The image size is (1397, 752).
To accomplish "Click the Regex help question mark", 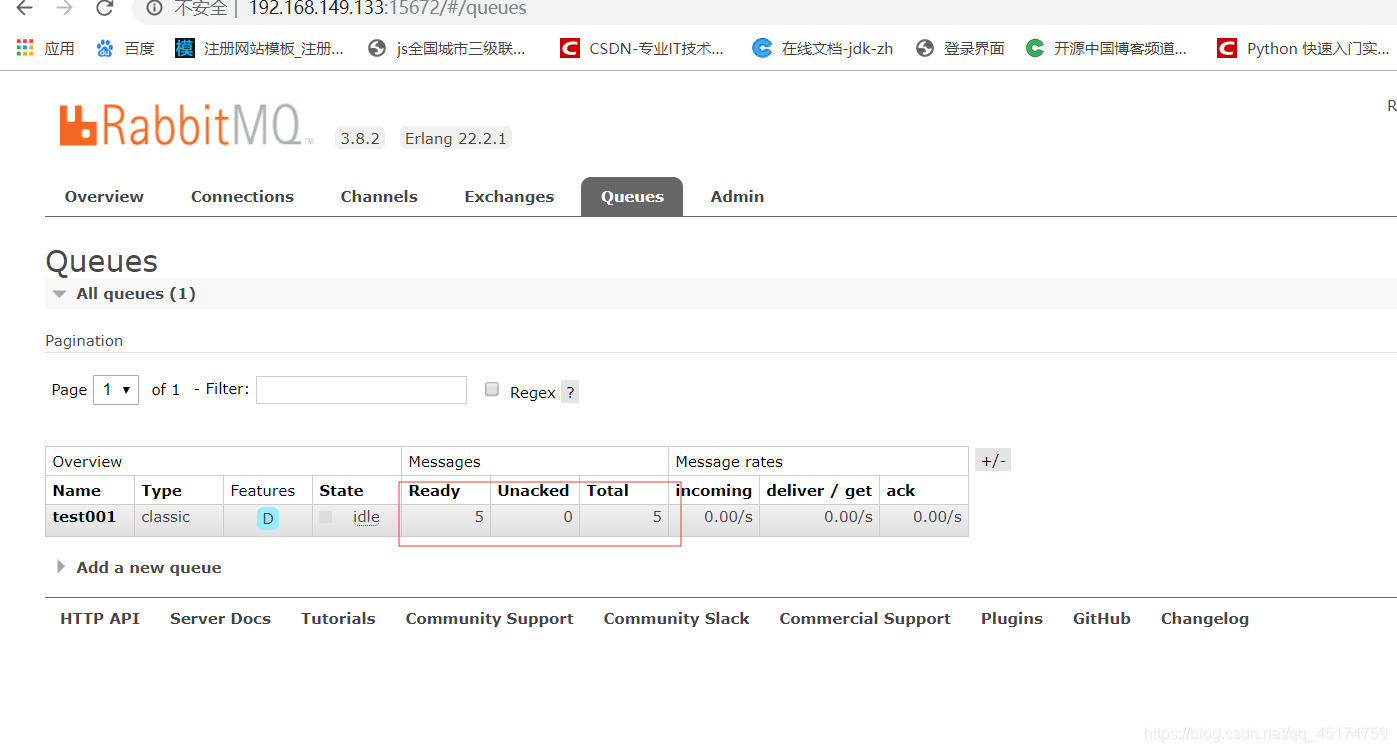I will coord(570,392).
